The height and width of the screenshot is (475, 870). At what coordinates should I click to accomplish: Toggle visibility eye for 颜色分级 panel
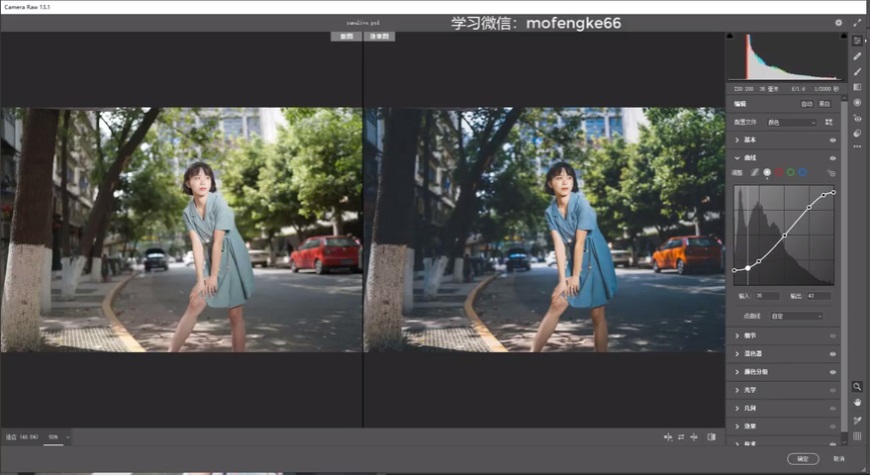[832, 372]
